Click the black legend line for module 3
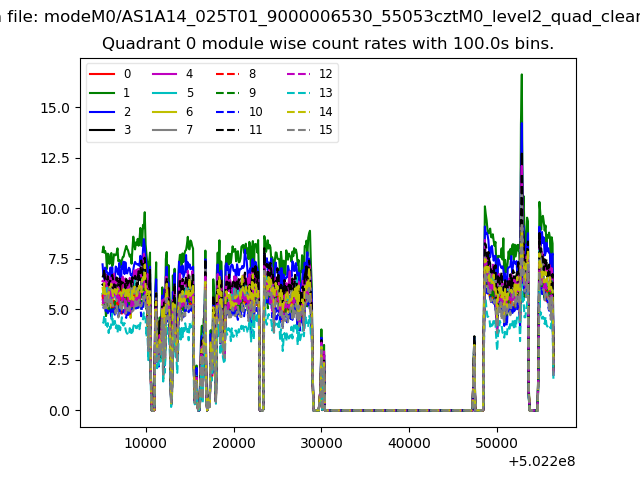This screenshot has width=640, height=480. coord(102,131)
